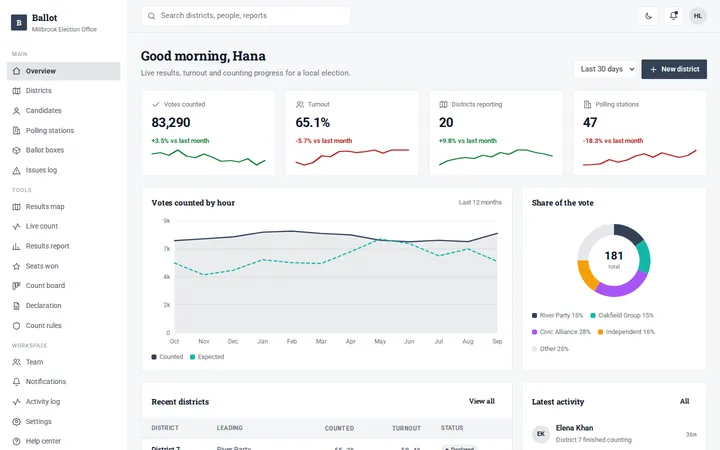Click the Turnout sparkline chart
This screenshot has width=720, height=450.
click(x=352, y=157)
